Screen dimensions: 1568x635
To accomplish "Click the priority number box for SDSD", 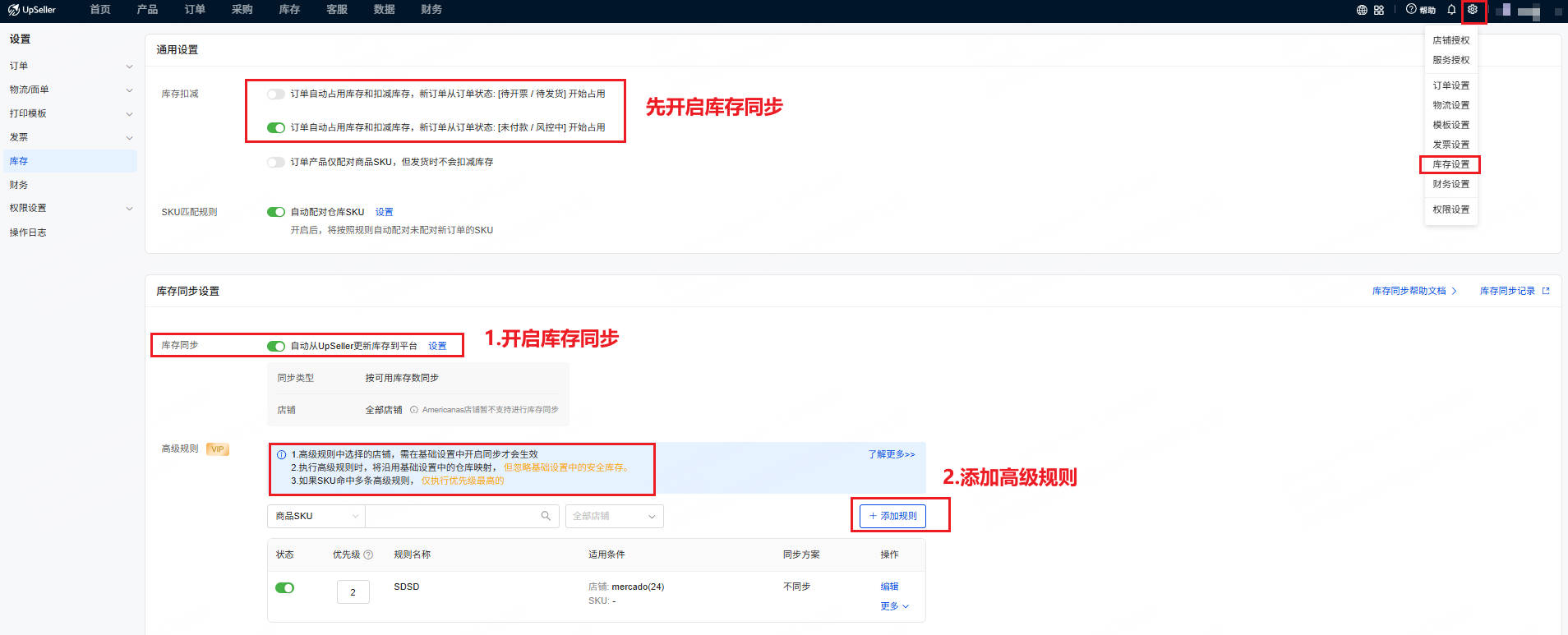I will (353, 592).
